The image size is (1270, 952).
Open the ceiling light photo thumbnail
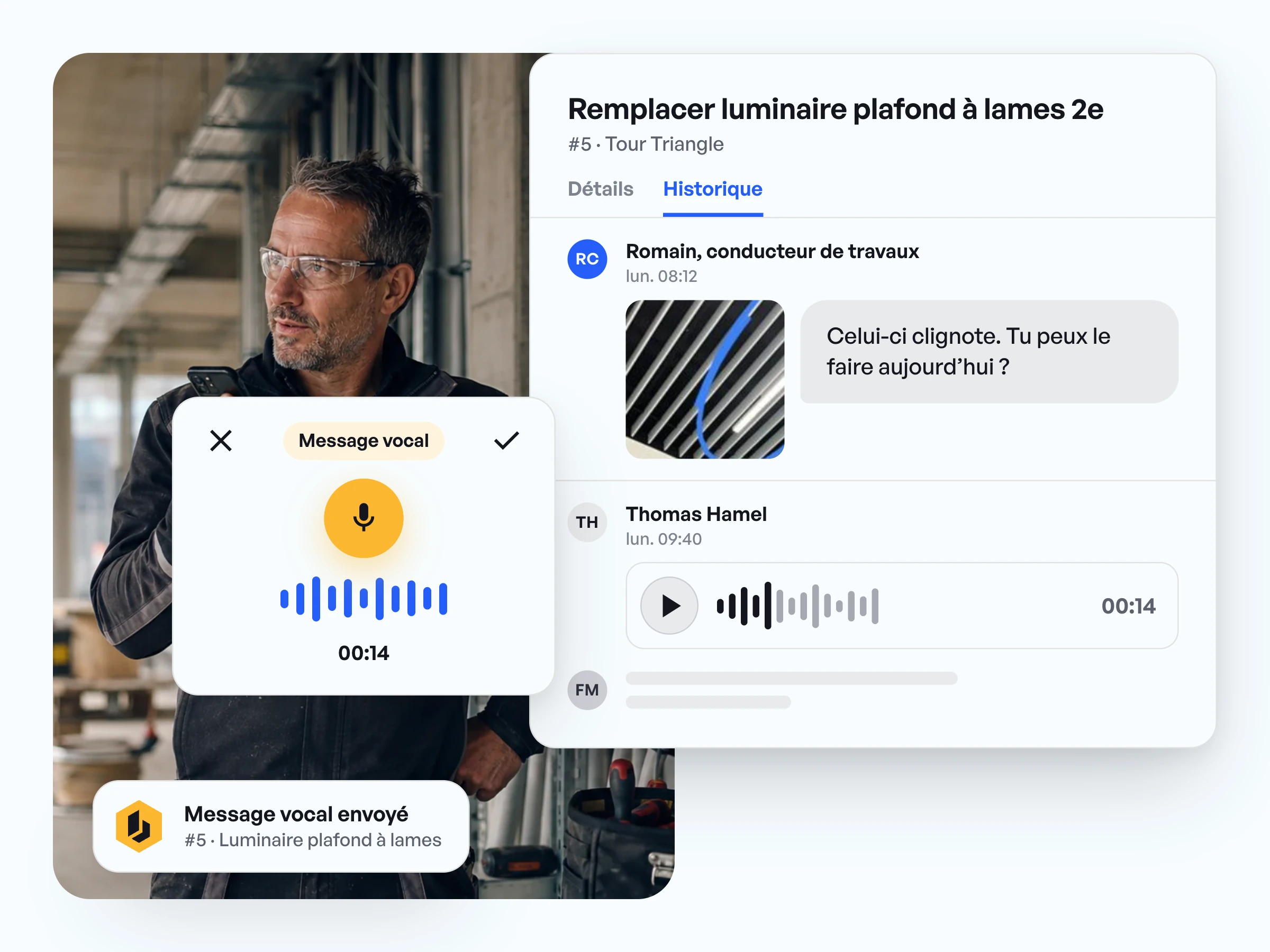[704, 379]
